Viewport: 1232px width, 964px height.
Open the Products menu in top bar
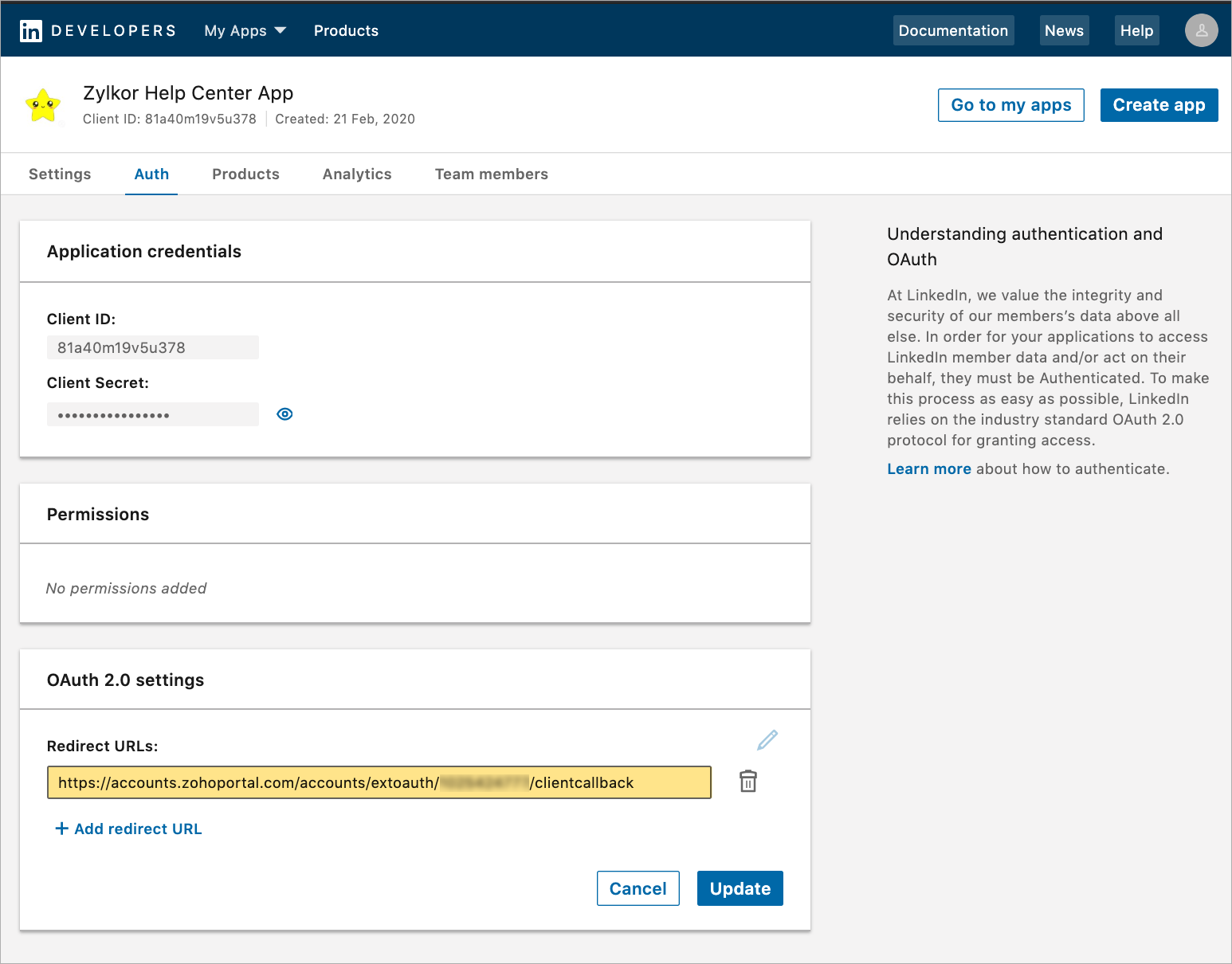(346, 31)
